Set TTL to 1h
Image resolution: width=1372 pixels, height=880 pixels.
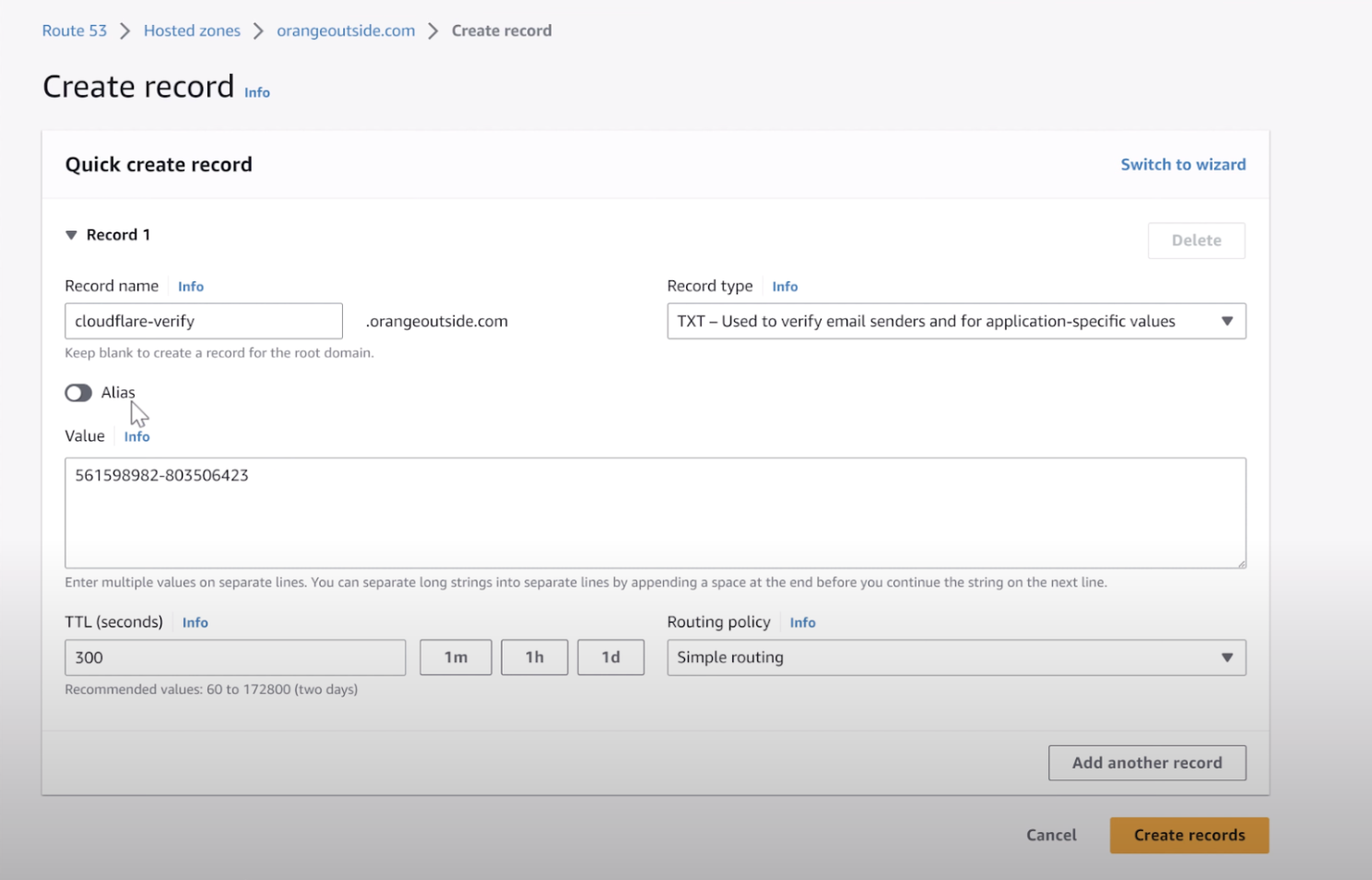click(x=535, y=658)
